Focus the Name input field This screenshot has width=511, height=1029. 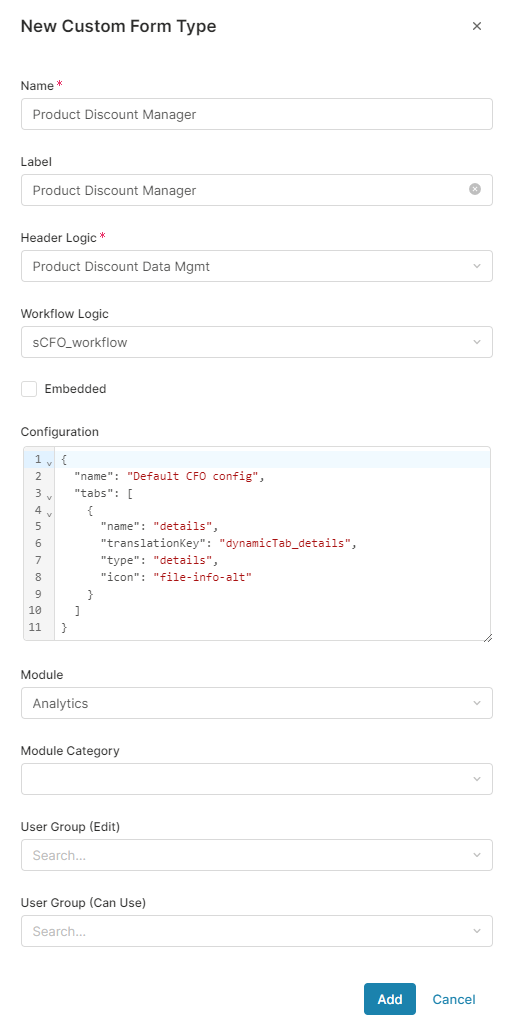click(256, 114)
